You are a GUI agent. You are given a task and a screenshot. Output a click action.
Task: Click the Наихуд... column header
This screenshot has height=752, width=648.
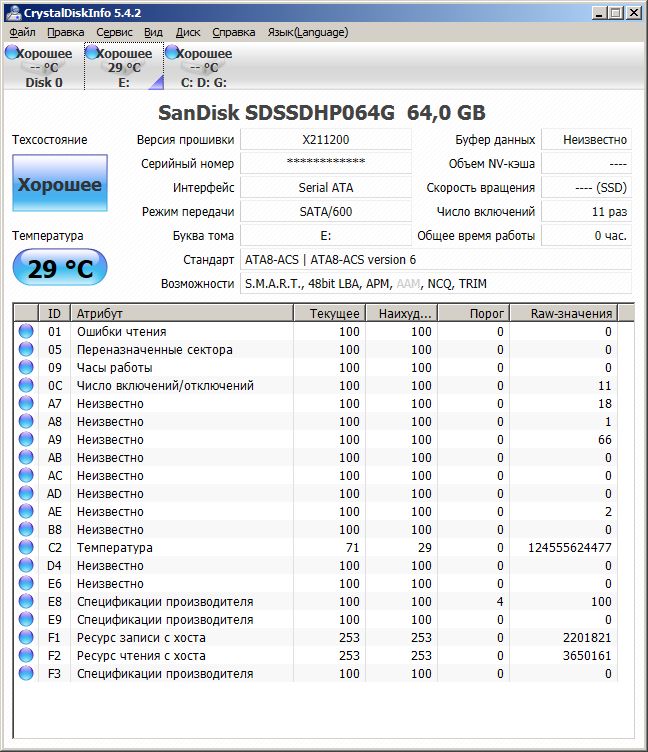401,313
